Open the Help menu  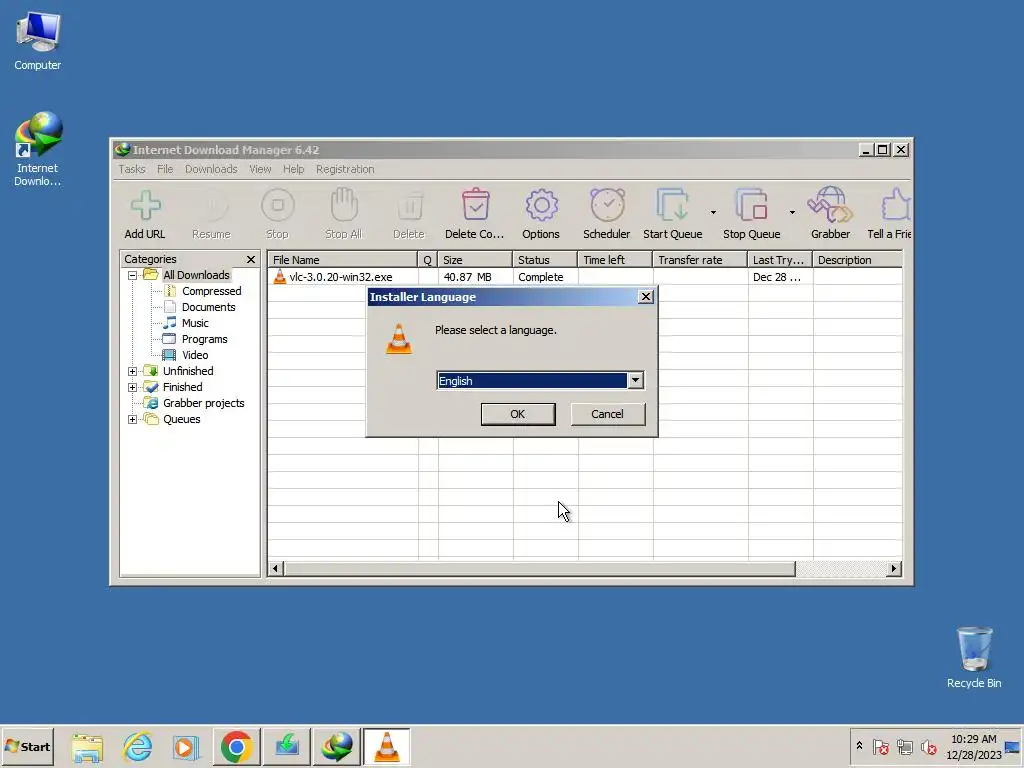(x=293, y=169)
